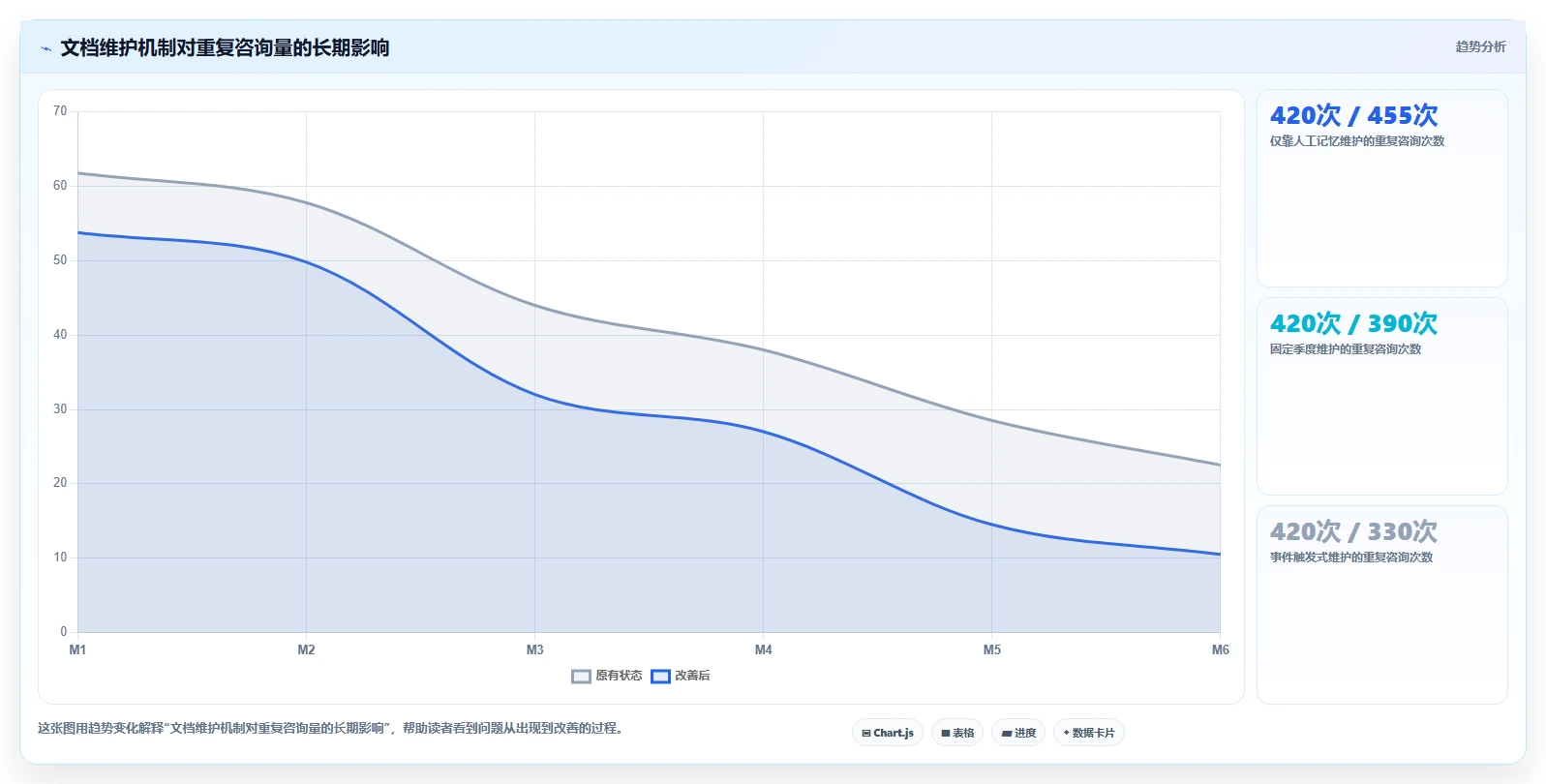Screen dimensions: 1546x784
Task: Select the Chart.js tag button
Action: [x=888, y=733]
